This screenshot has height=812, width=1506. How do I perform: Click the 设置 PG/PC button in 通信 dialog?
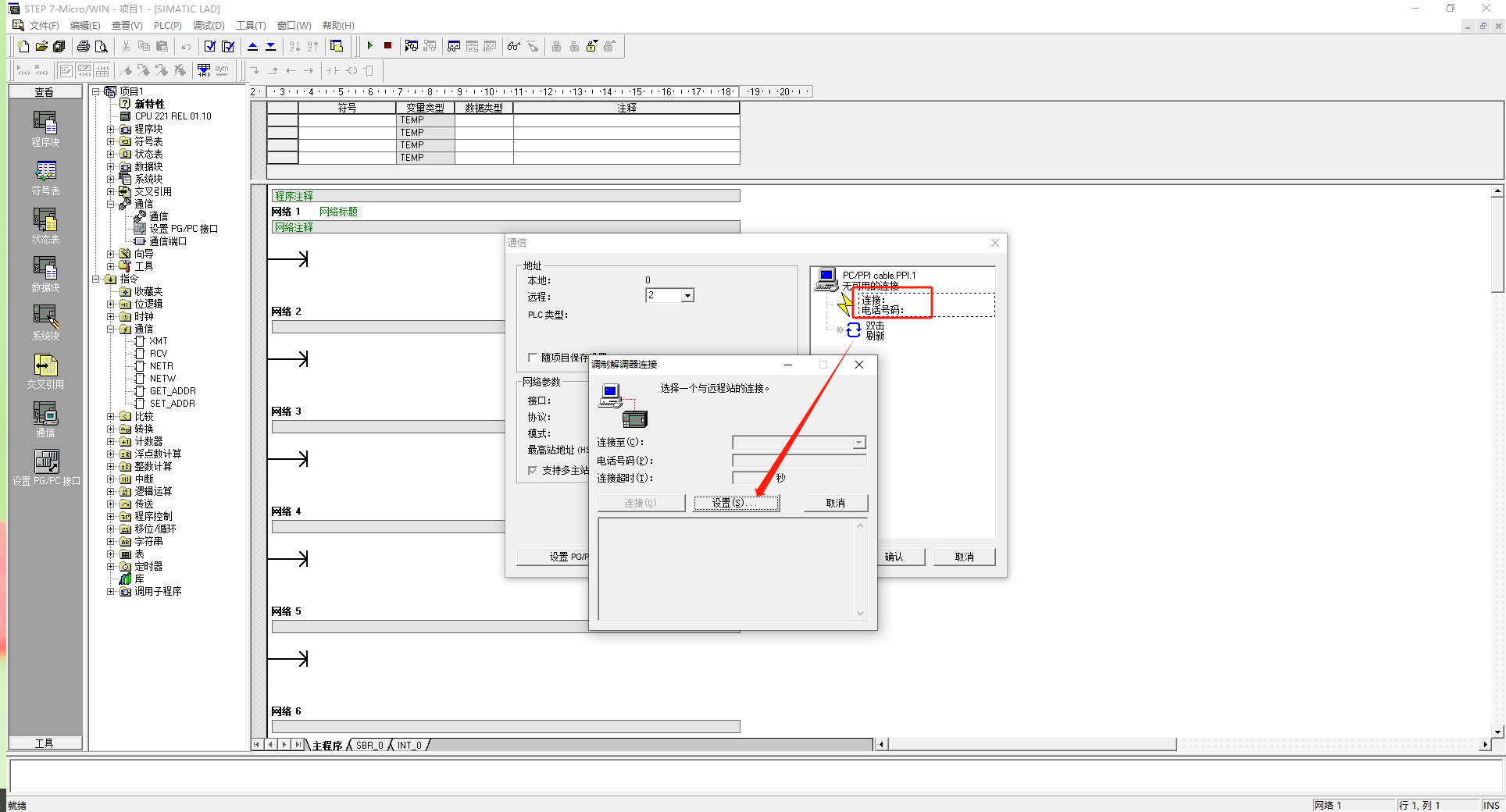point(553,557)
